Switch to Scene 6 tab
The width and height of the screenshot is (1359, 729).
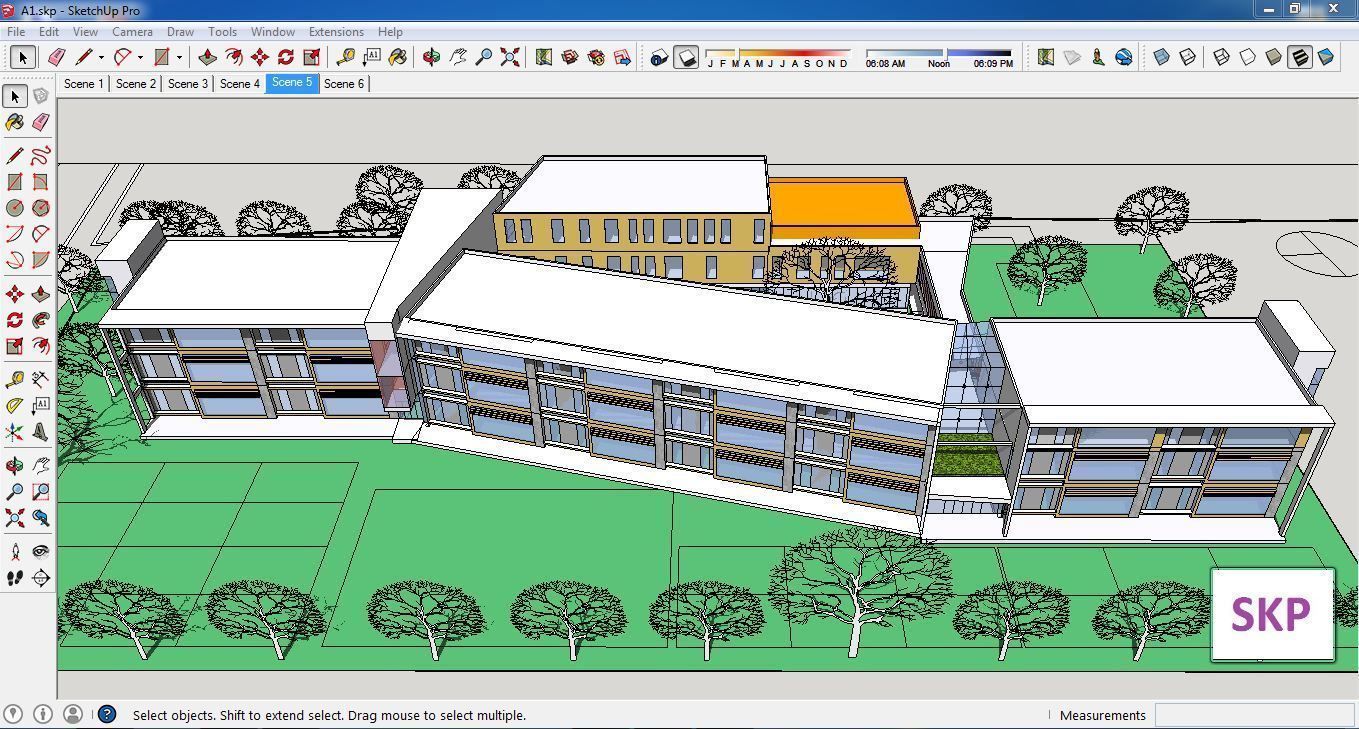coord(344,84)
